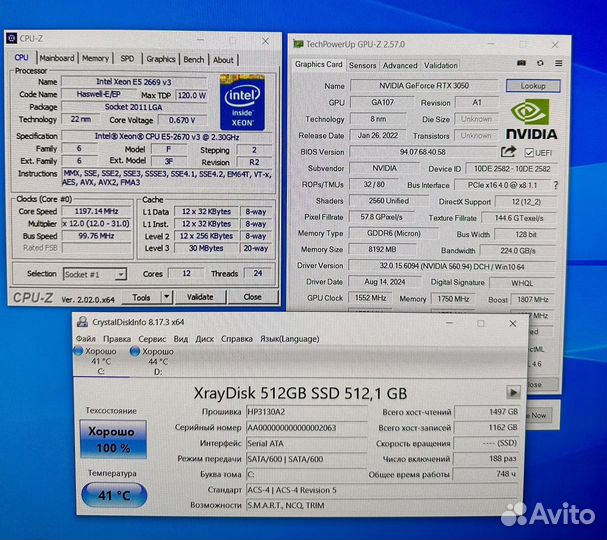Image resolution: width=607 pixels, height=540 pixels.
Task: Click the SATA/600 transfer mode field
Action: (307, 459)
